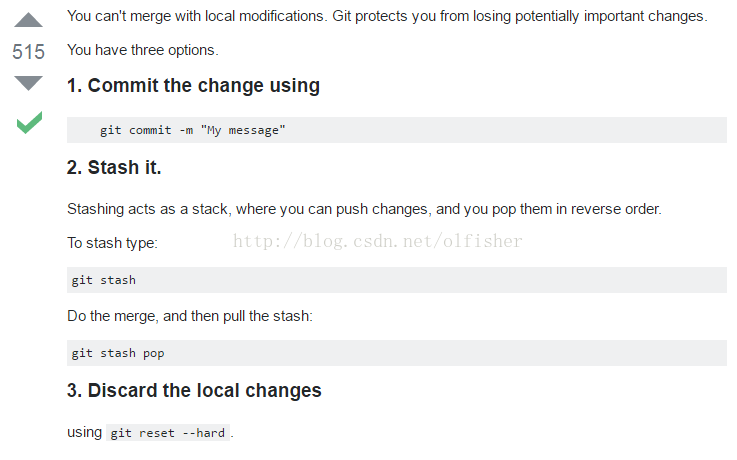Upvote the answer with the up arrow
Screen dimensions: 737x460
click(29, 19)
